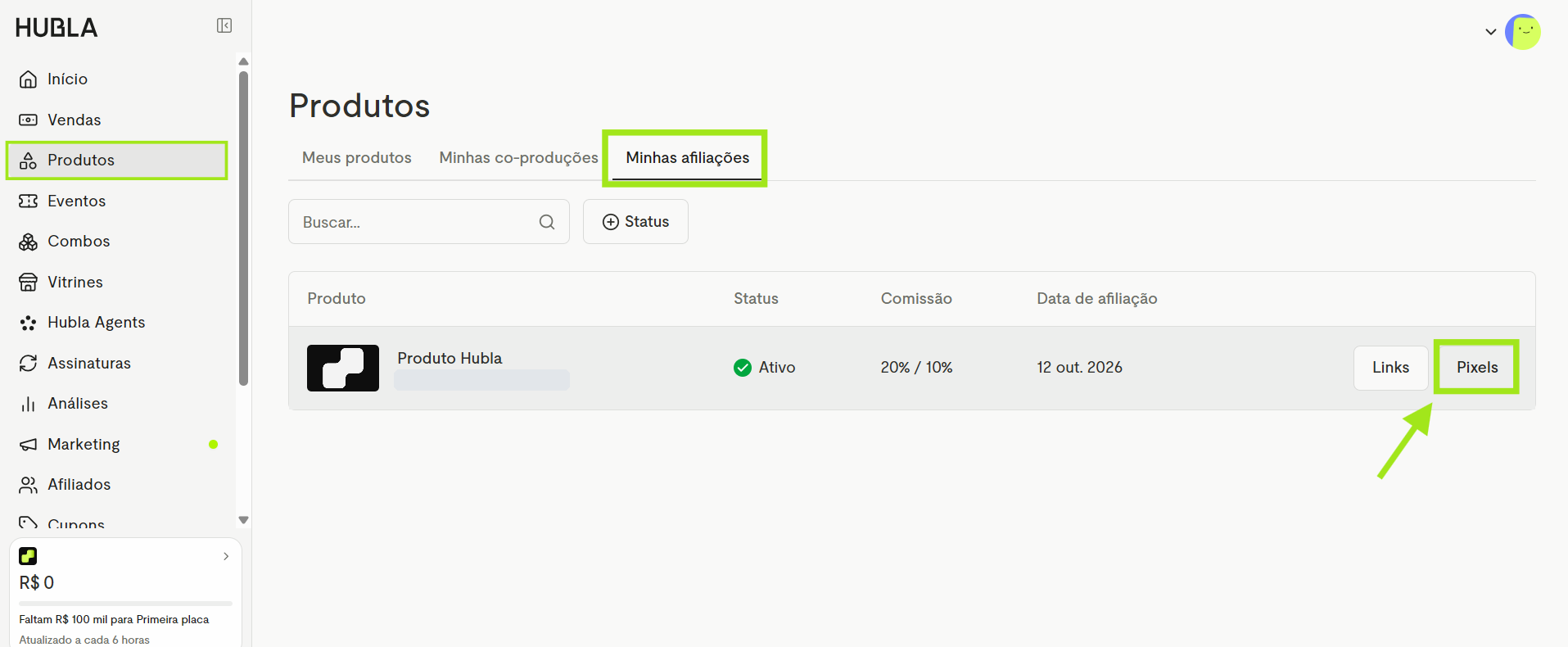The width and height of the screenshot is (1568, 647).
Task: Click the Data de afiliação column header
Action: click(1097, 299)
